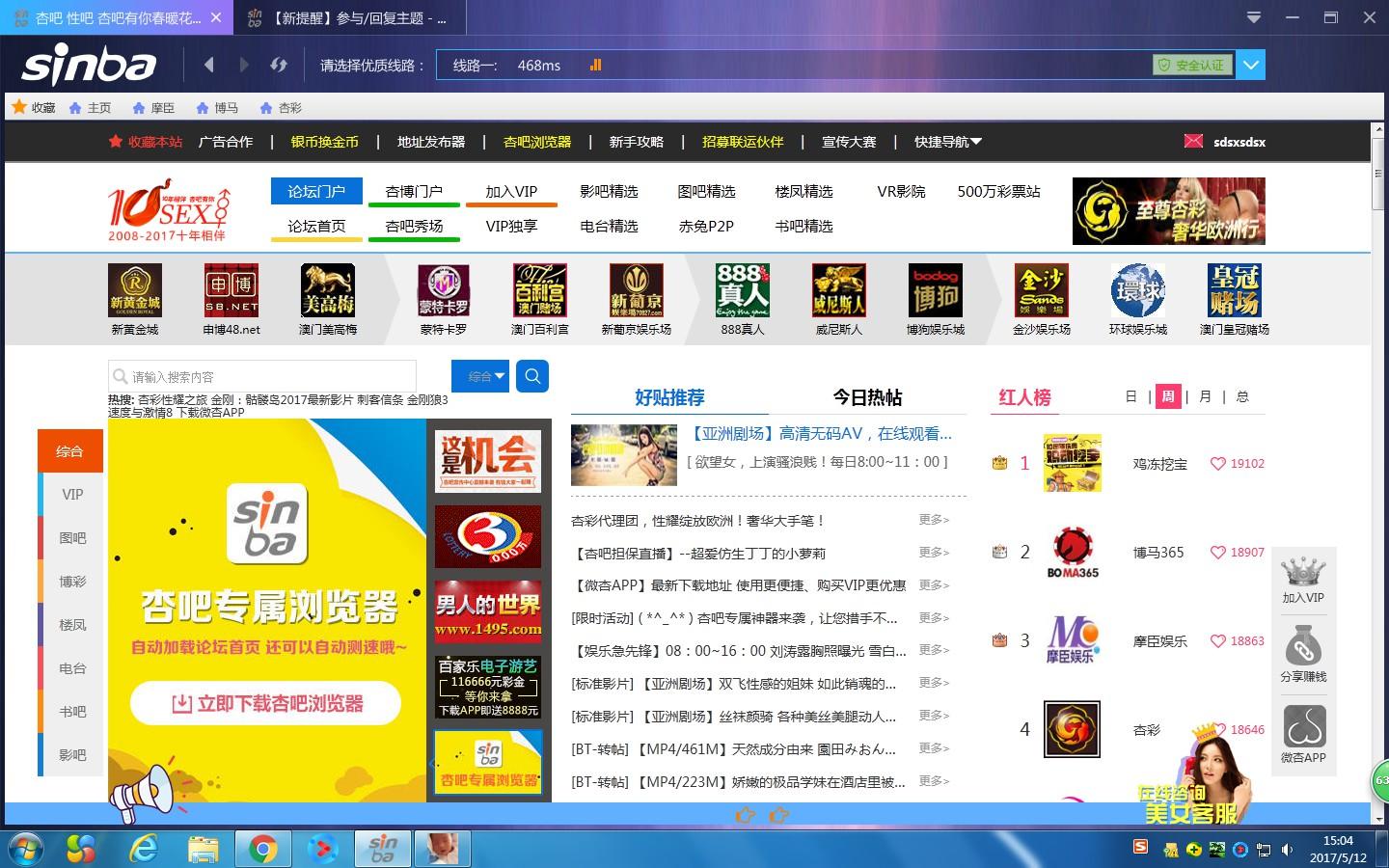Open the 银币换金币 link
Viewport: 1389px width, 868px height.
(x=325, y=142)
